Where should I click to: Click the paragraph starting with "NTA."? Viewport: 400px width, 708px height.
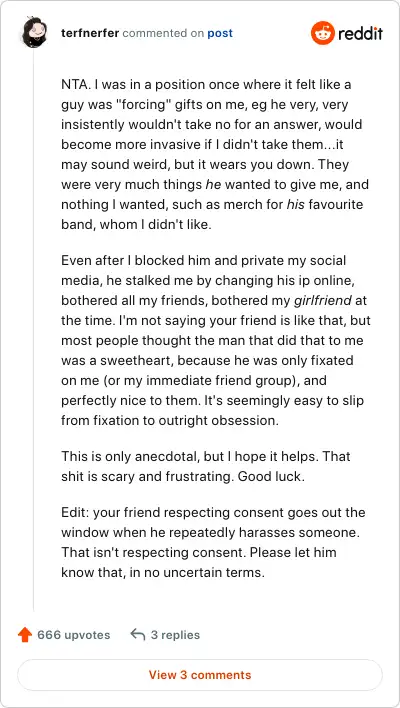pyautogui.click(x=215, y=154)
